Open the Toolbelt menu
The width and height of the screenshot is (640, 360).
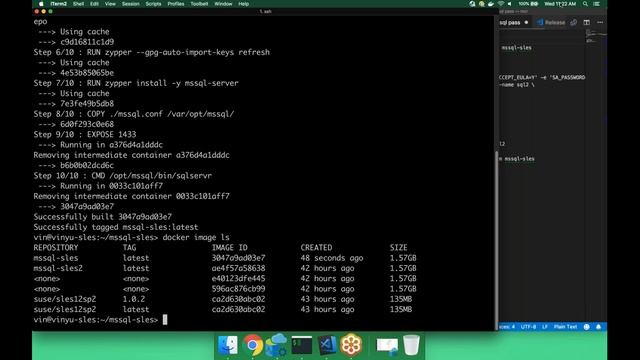(x=199, y=4)
